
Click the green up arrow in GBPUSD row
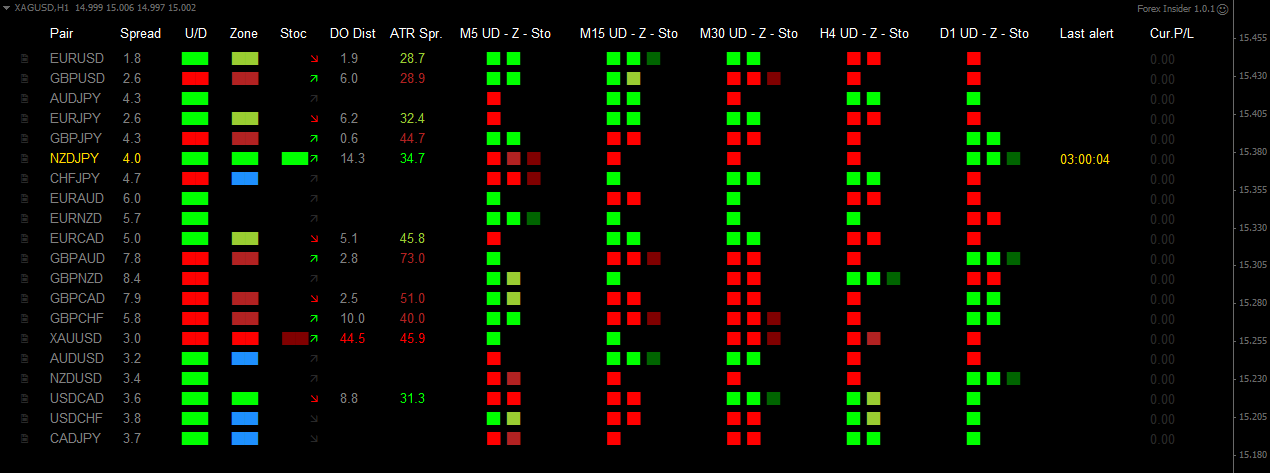314,78
